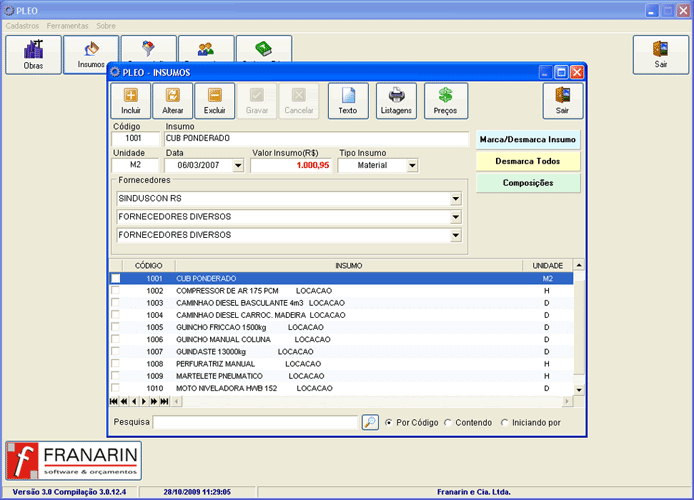
Task: Click the Franarin logo
Action: (73, 461)
